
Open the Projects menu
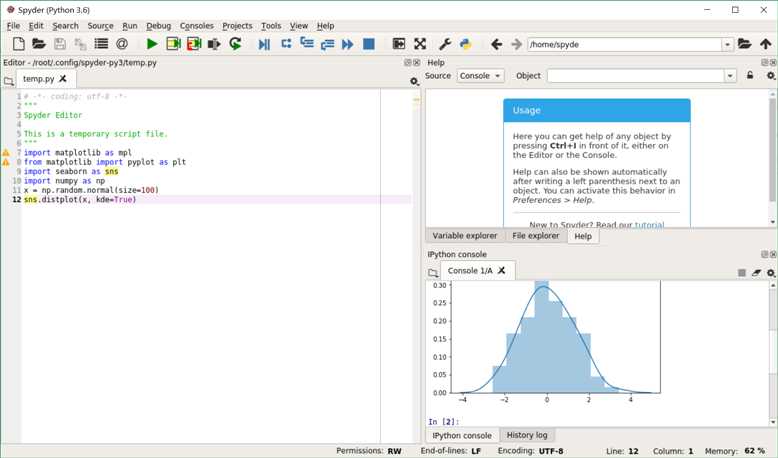coord(237,26)
